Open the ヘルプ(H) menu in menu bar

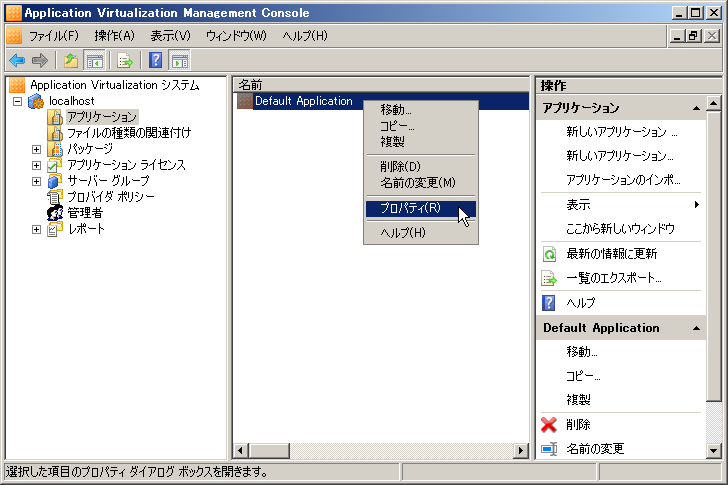click(305, 36)
